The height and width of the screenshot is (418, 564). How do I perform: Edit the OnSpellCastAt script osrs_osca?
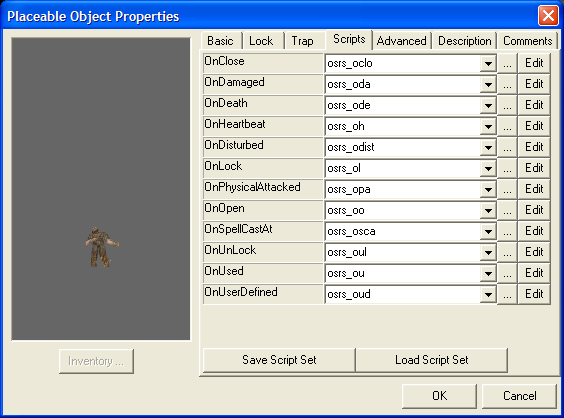click(534, 231)
